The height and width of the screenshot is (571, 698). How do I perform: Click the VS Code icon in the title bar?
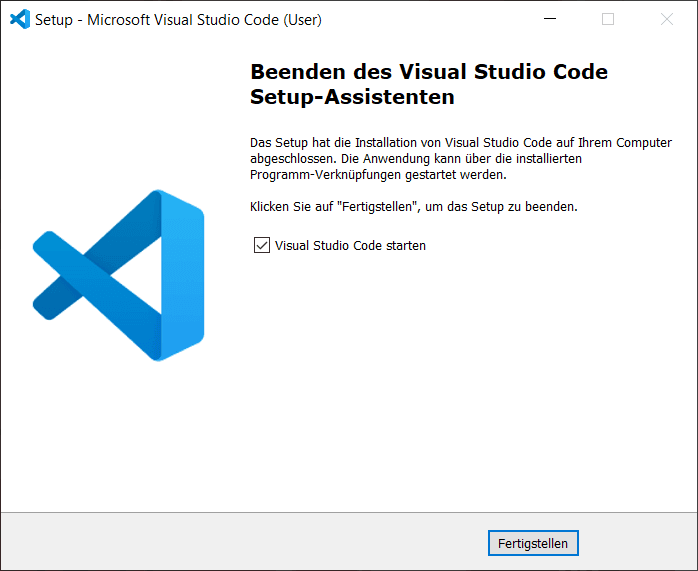tap(20, 19)
